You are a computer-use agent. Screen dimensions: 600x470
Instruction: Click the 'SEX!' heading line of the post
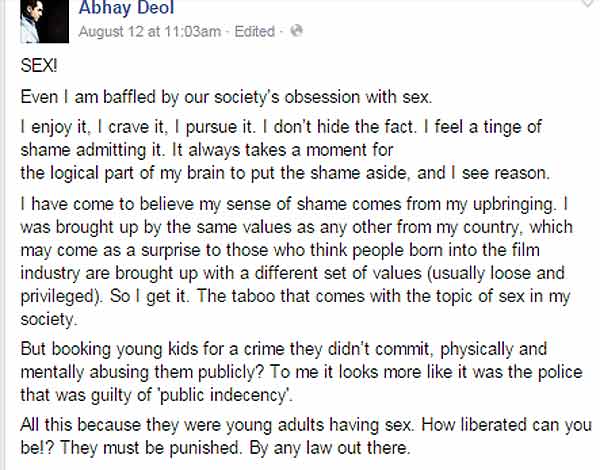pyautogui.click(x=39, y=66)
